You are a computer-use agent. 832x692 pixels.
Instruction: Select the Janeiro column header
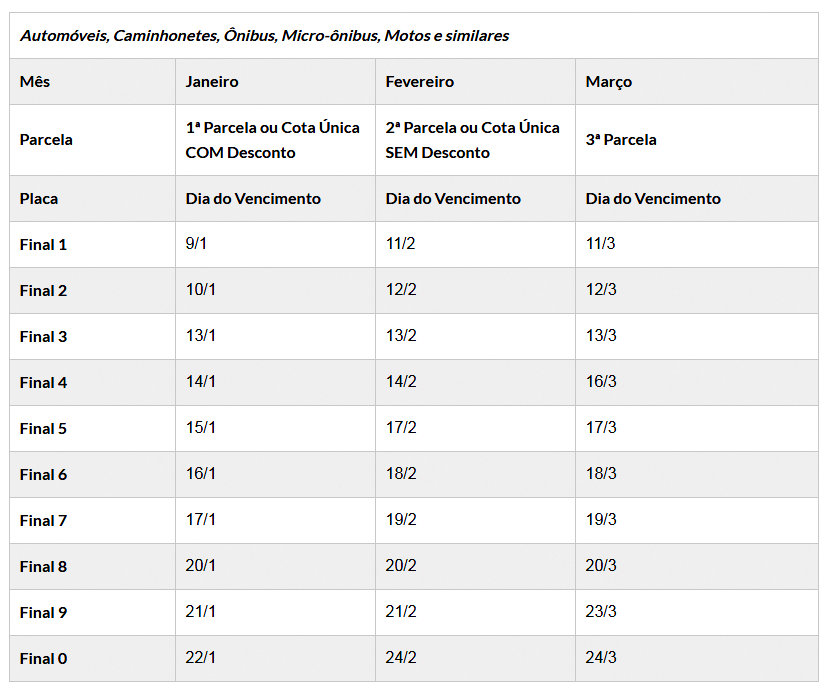(212, 82)
